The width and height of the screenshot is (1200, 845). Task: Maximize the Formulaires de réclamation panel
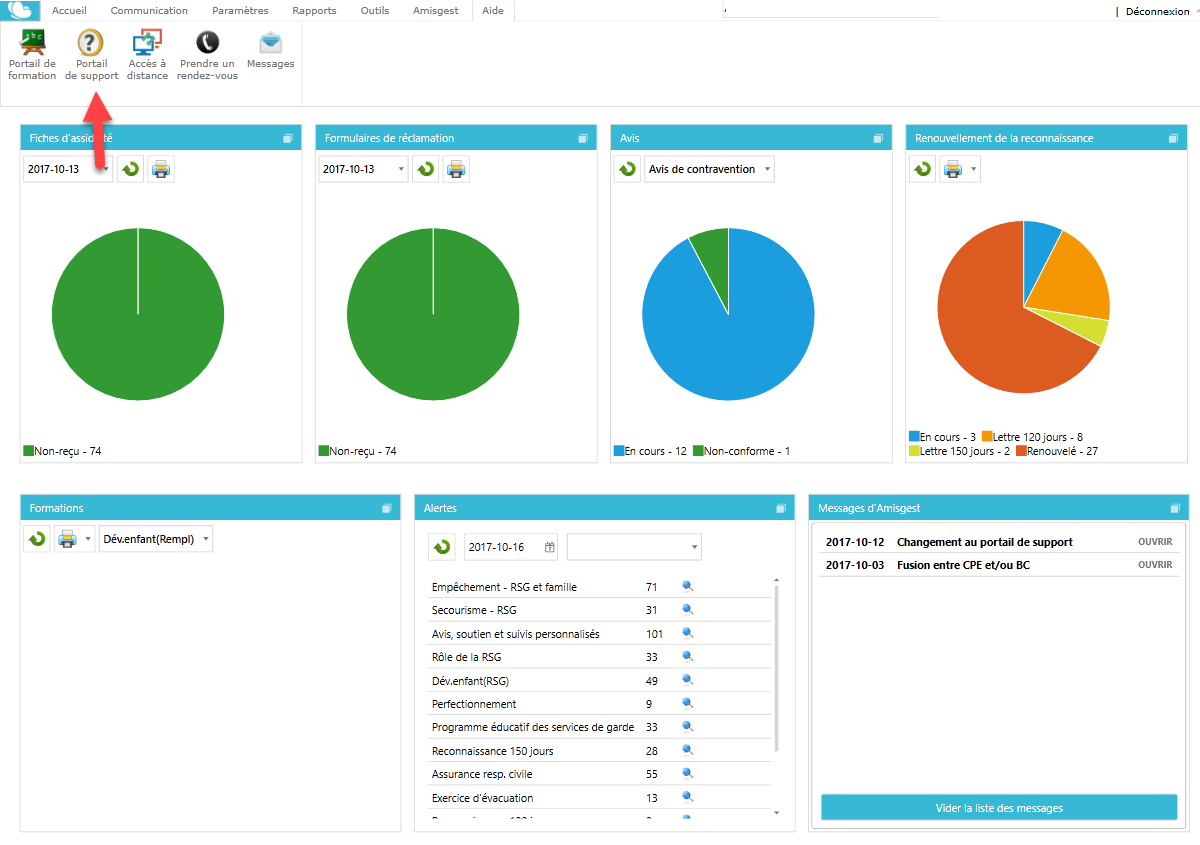tap(582, 138)
